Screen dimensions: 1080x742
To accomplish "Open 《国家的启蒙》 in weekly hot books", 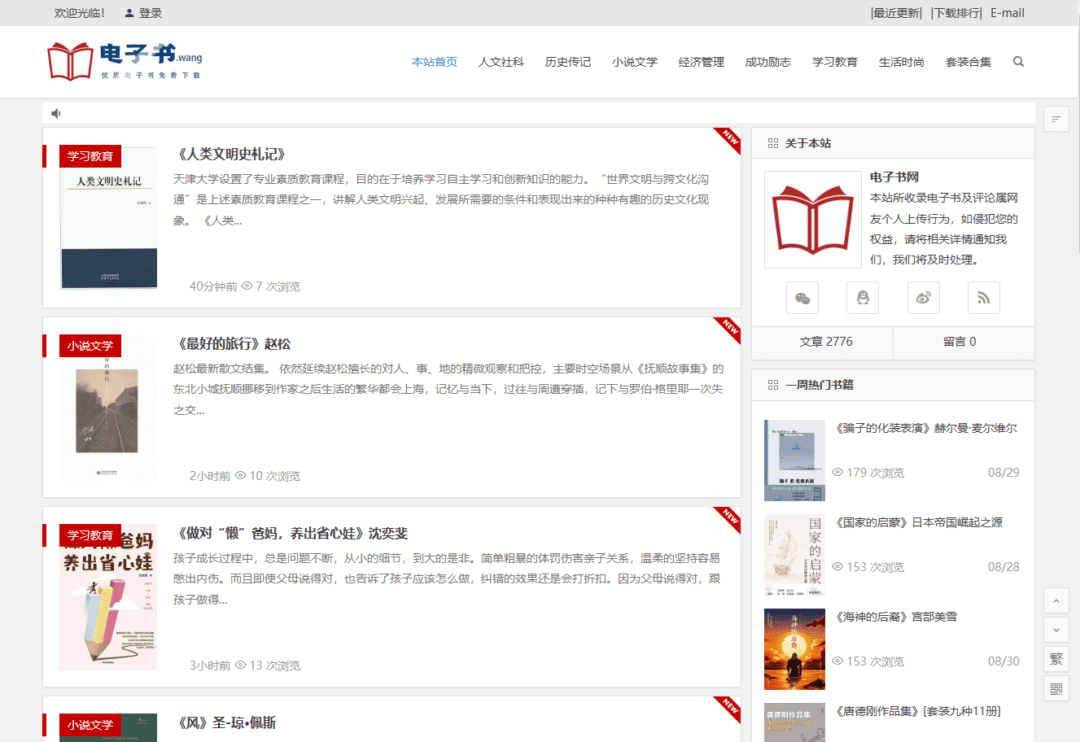I will (918, 522).
